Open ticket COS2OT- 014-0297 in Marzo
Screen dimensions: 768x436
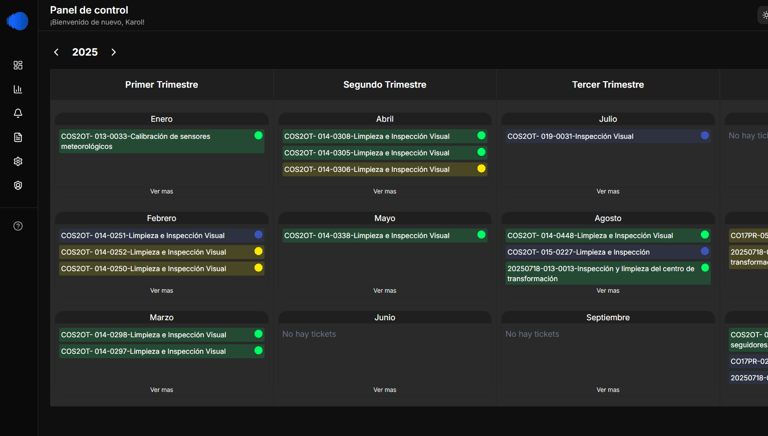pyautogui.click(x=162, y=351)
